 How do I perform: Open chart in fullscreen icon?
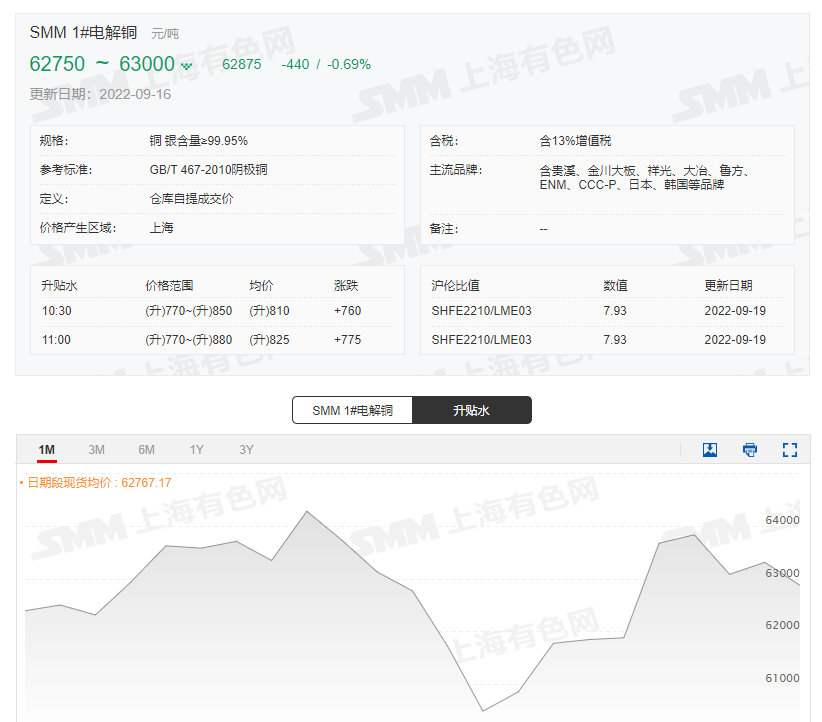coord(789,449)
